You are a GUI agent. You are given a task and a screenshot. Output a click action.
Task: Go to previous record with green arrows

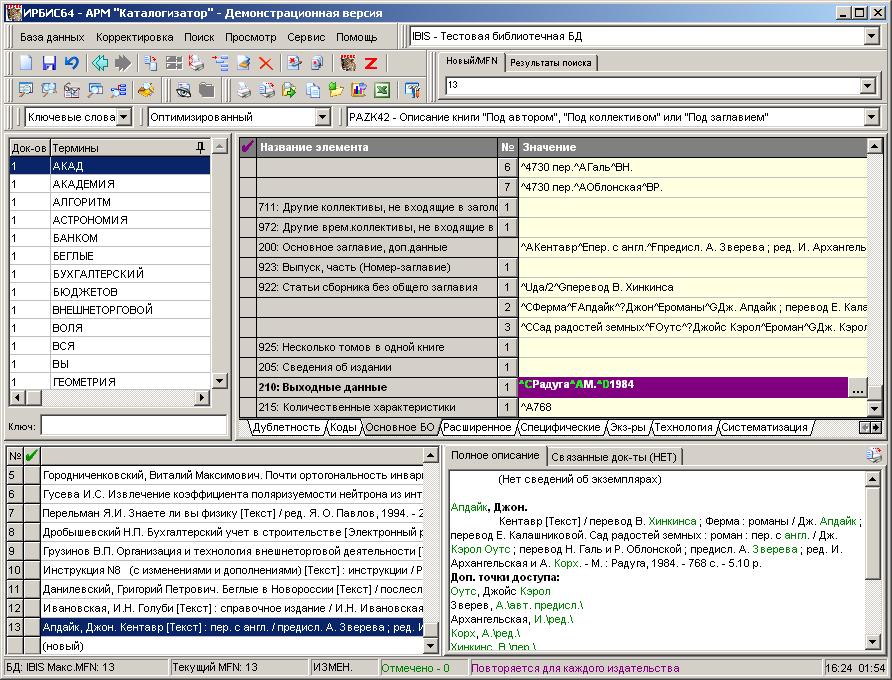[x=100, y=63]
